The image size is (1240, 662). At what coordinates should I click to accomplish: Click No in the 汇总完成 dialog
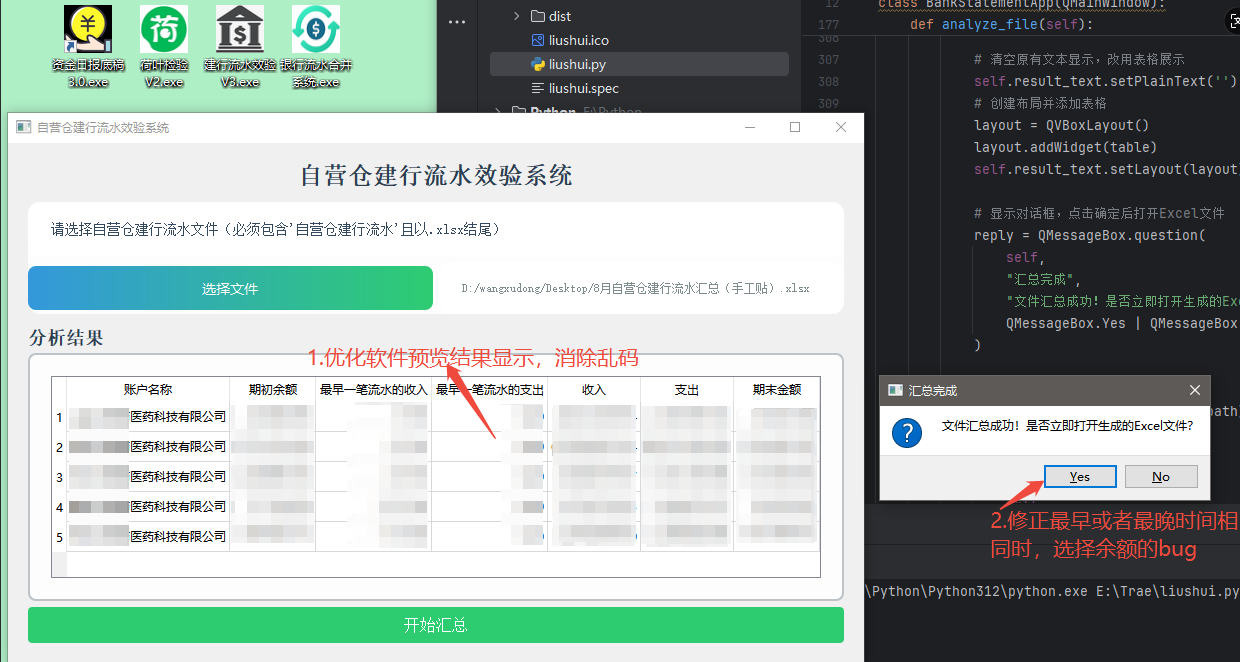(x=1161, y=476)
